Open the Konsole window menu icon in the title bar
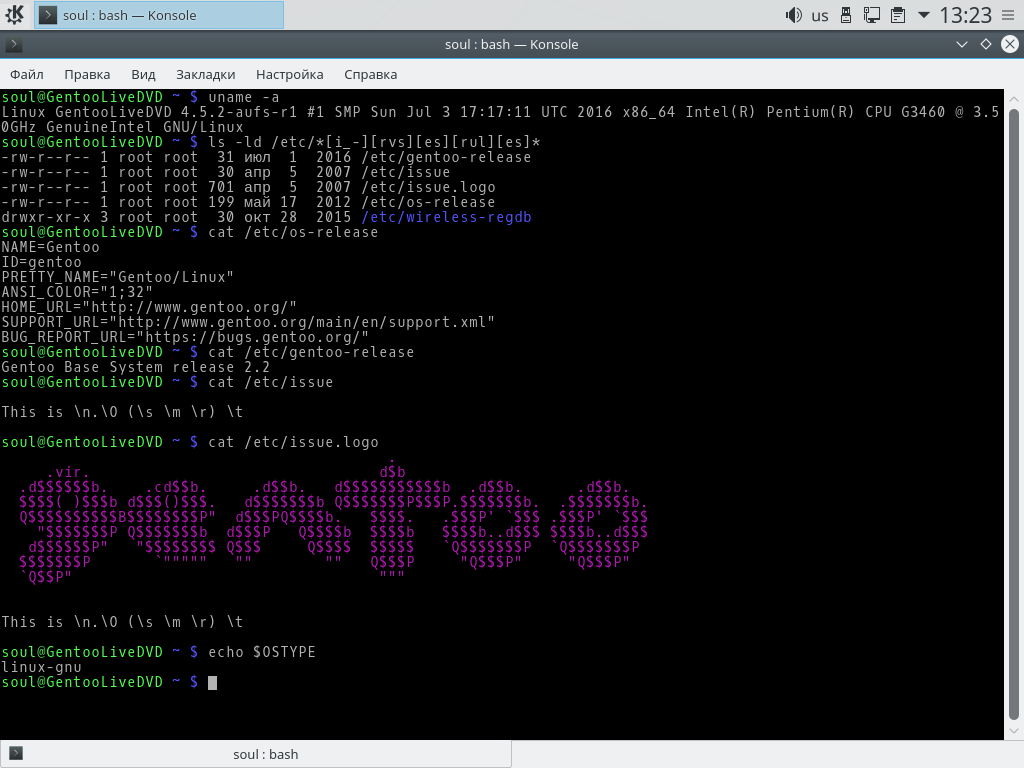 [14, 44]
